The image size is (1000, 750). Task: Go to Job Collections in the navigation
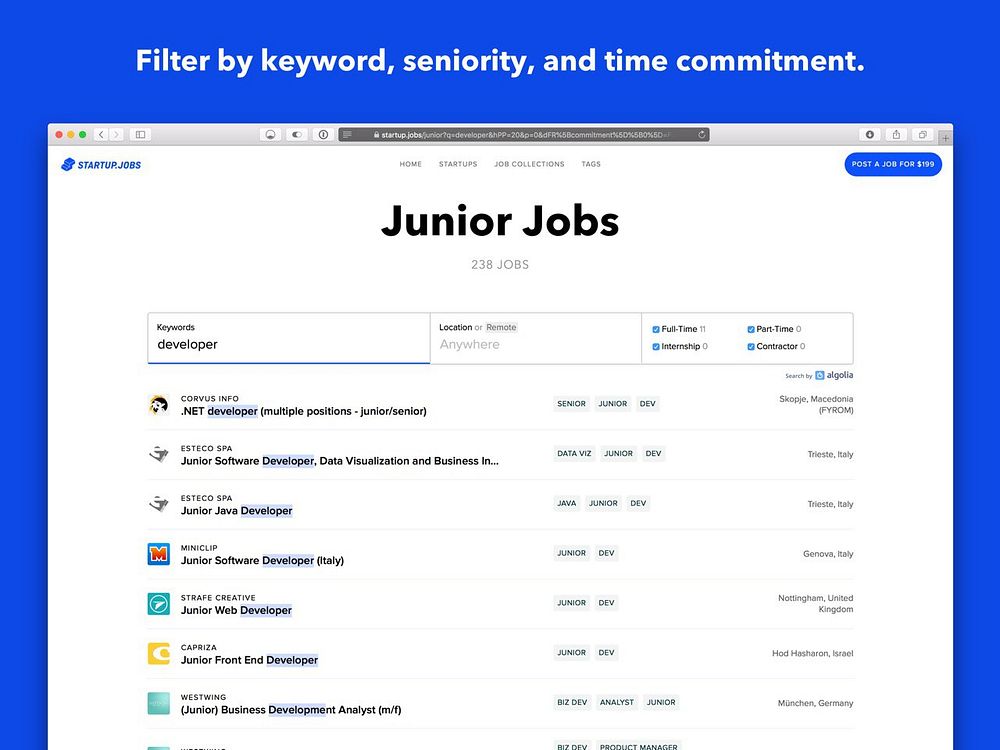tap(529, 164)
